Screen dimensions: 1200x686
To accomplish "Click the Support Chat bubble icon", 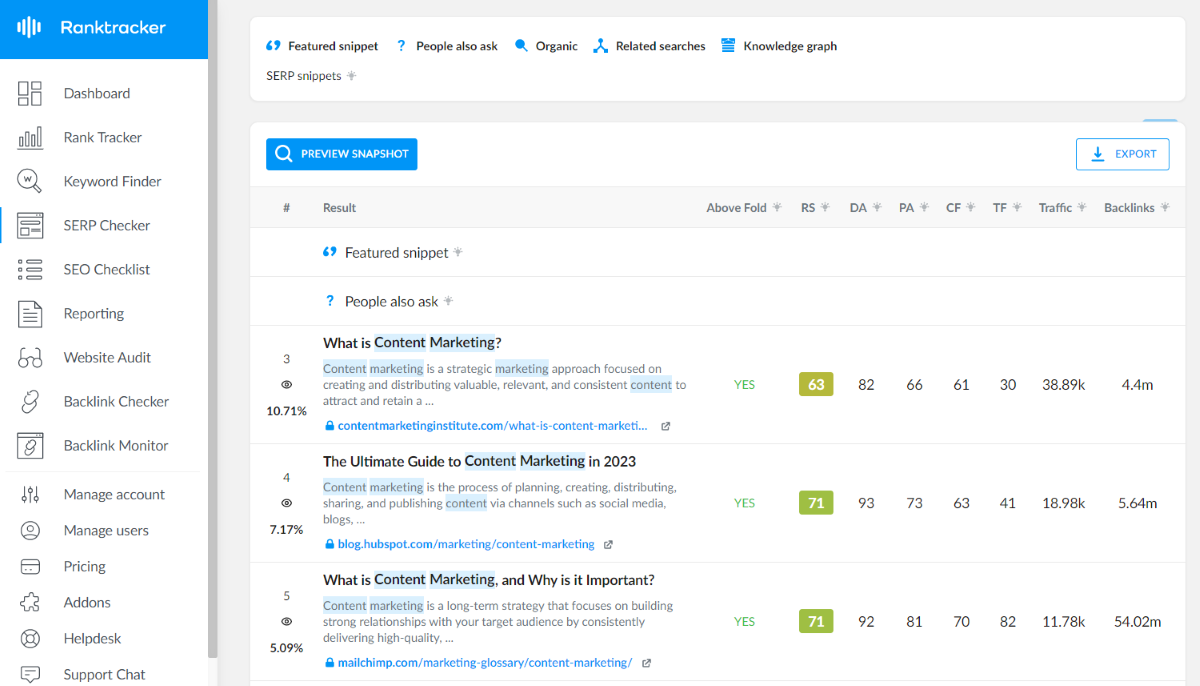I will (x=30, y=674).
